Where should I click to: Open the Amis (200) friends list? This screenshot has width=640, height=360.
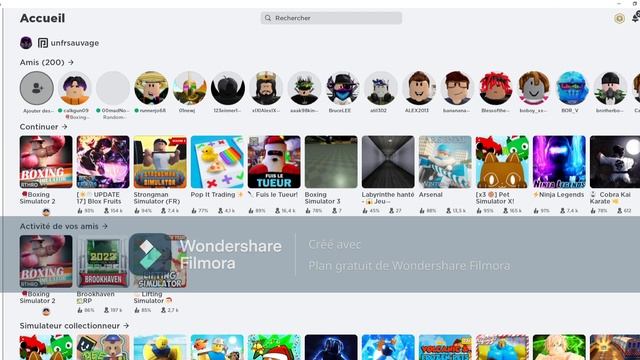point(47,62)
